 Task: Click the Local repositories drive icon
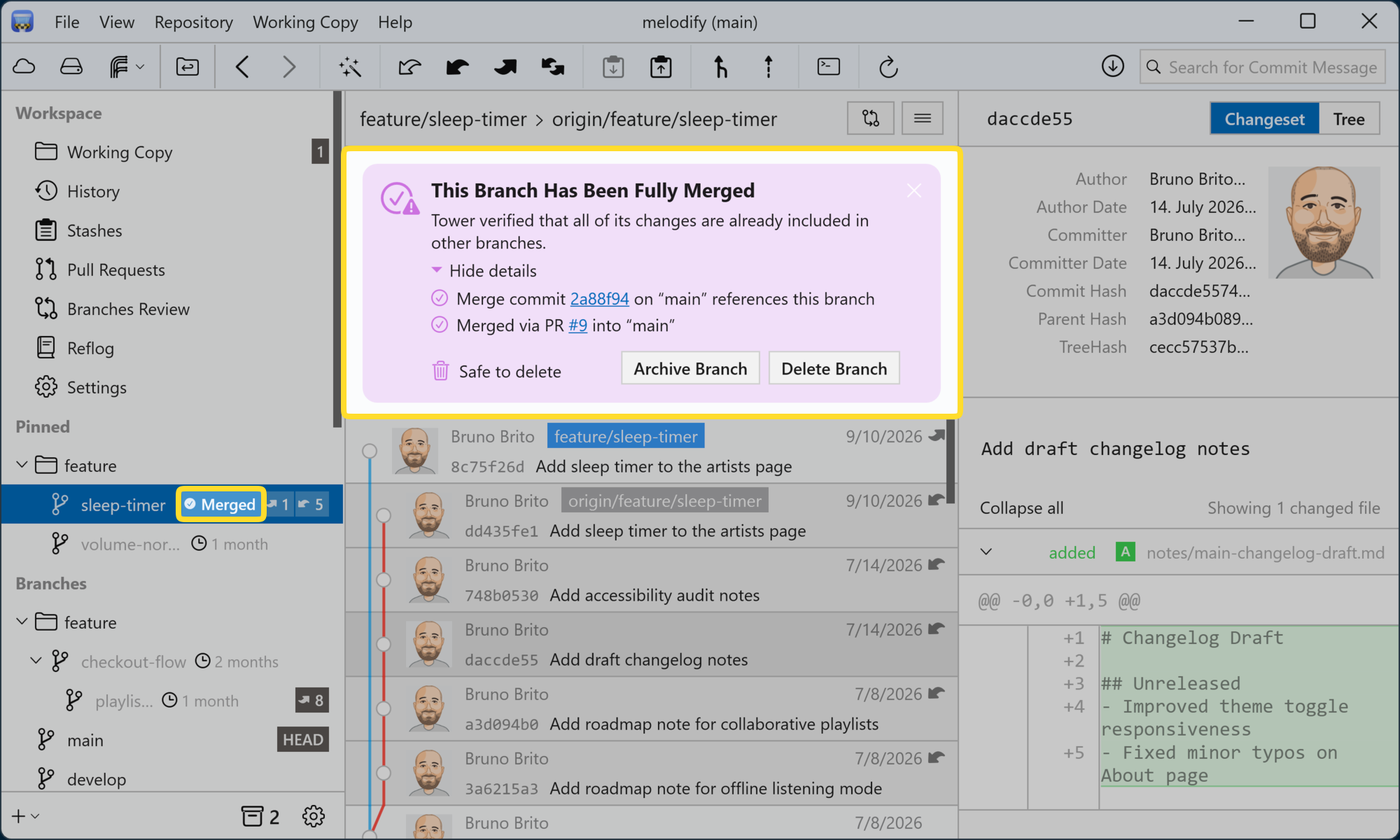coord(71,66)
